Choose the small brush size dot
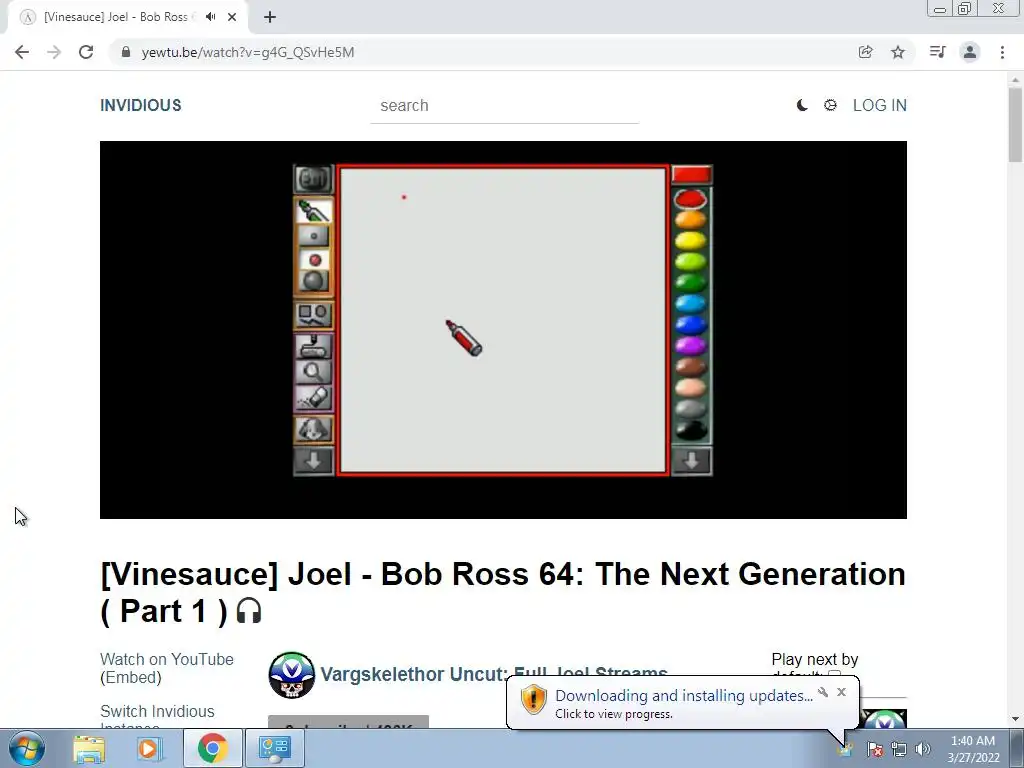1024x768 pixels. pyautogui.click(x=313, y=236)
